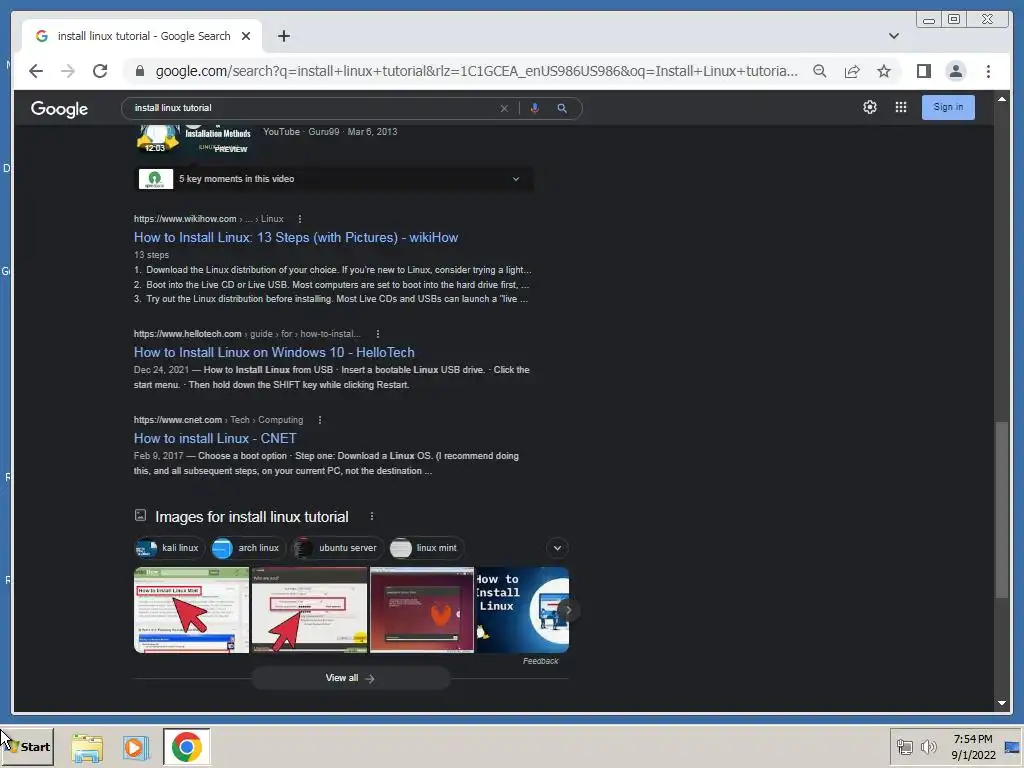Open more options for wikiHow result
1024x768 pixels.
(299, 219)
